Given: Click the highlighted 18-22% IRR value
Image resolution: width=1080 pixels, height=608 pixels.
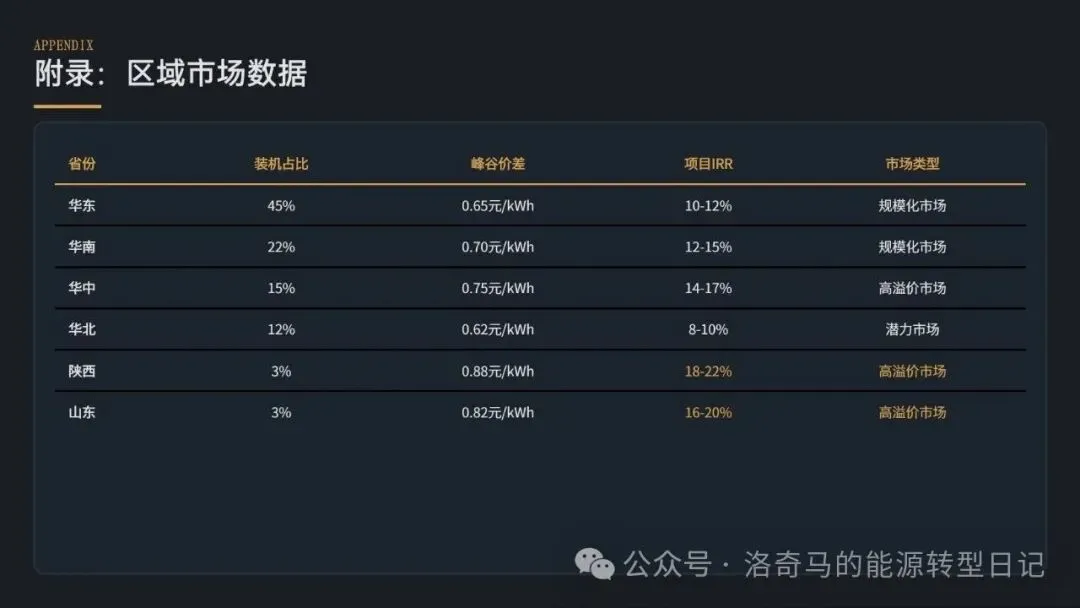Looking at the screenshot, I should [708, 371].
